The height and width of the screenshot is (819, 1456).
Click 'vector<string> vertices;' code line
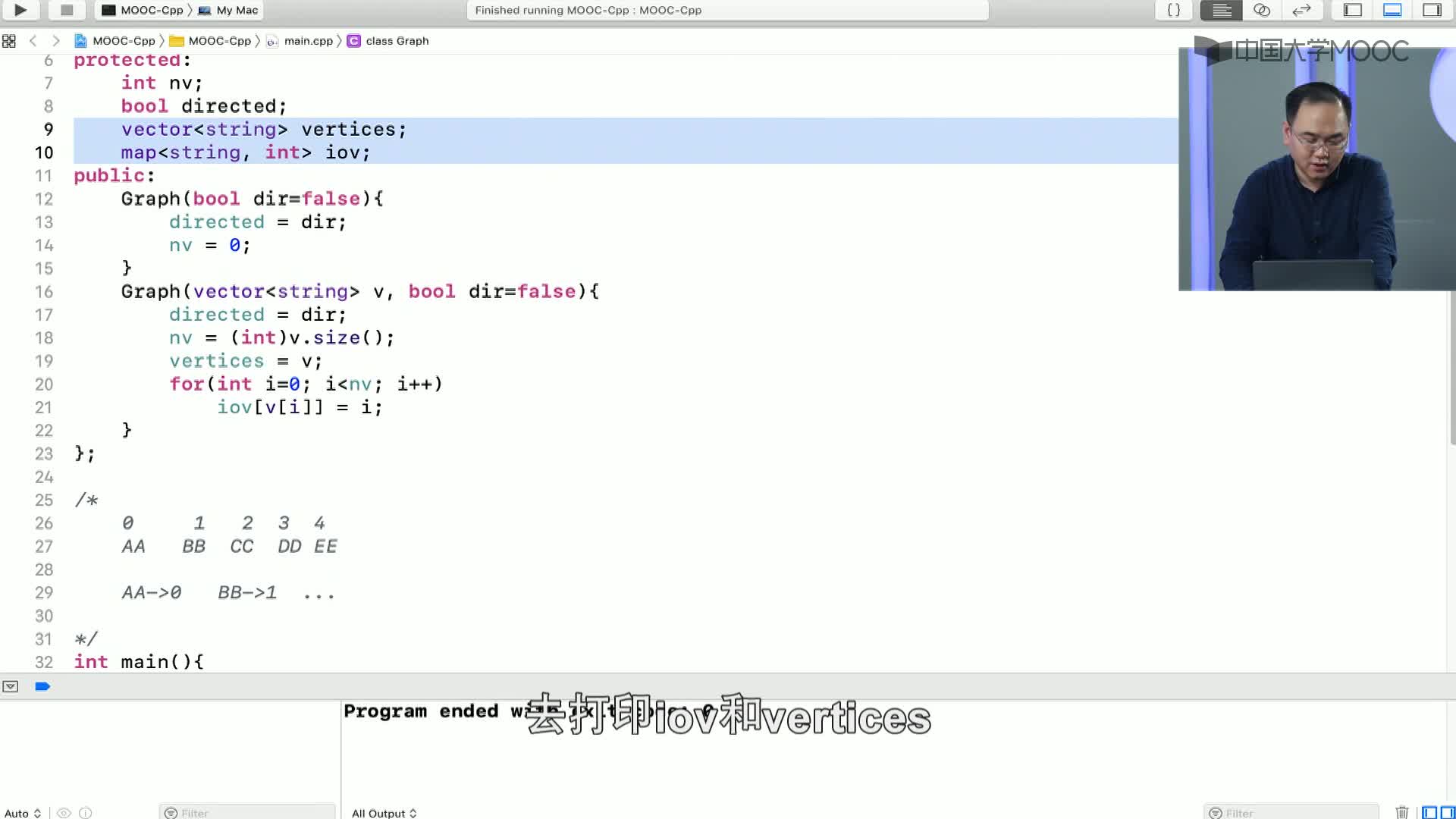point(264,130)
